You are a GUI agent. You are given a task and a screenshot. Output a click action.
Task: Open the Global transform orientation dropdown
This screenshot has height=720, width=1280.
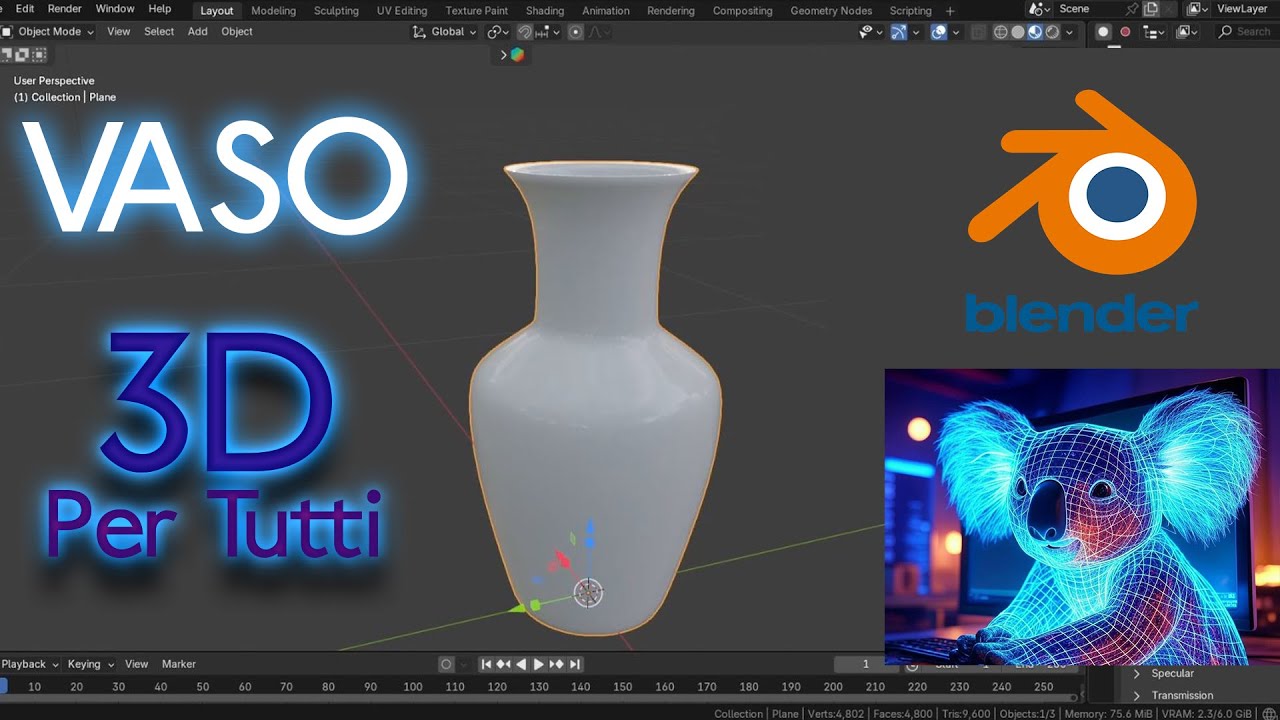(x=446, y=32)
